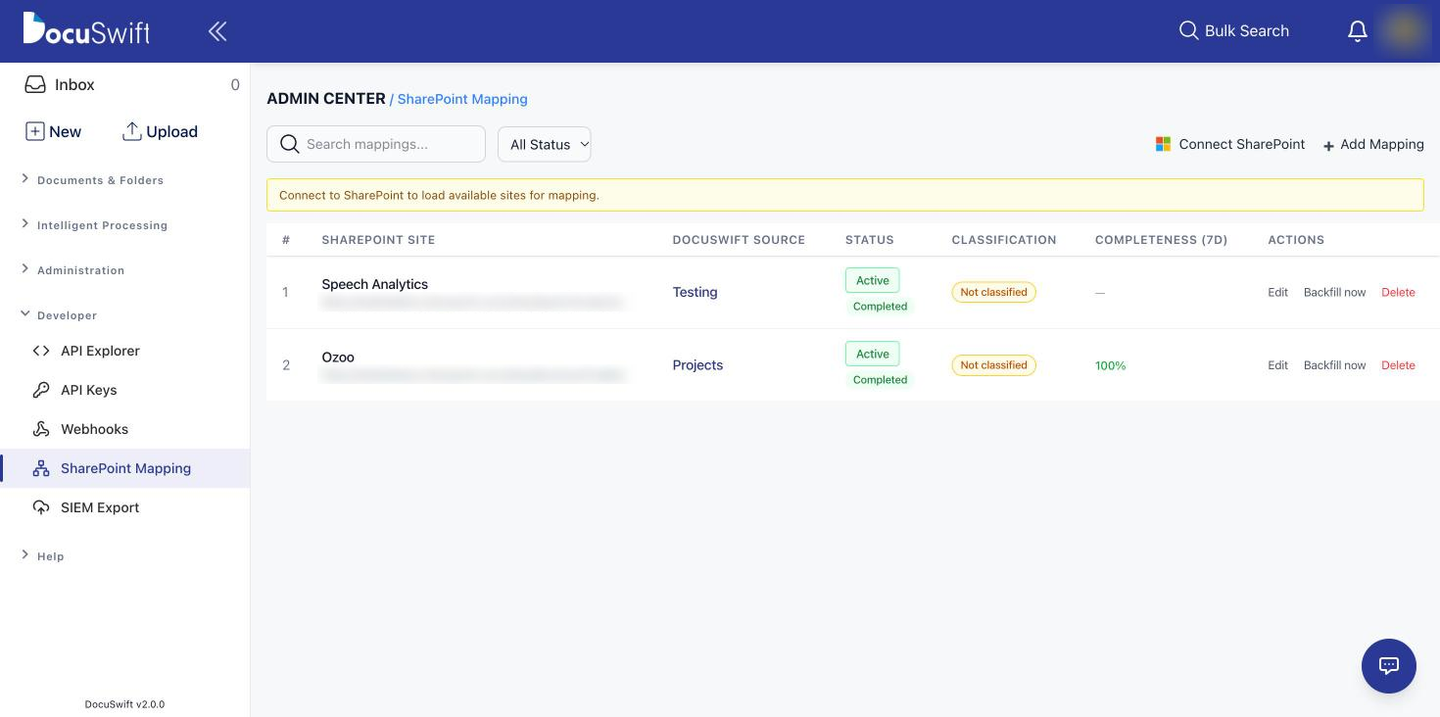The width and height of the screenshot is (1440, 717).
Task: Open notifications bell
Action: [1357, 31]
